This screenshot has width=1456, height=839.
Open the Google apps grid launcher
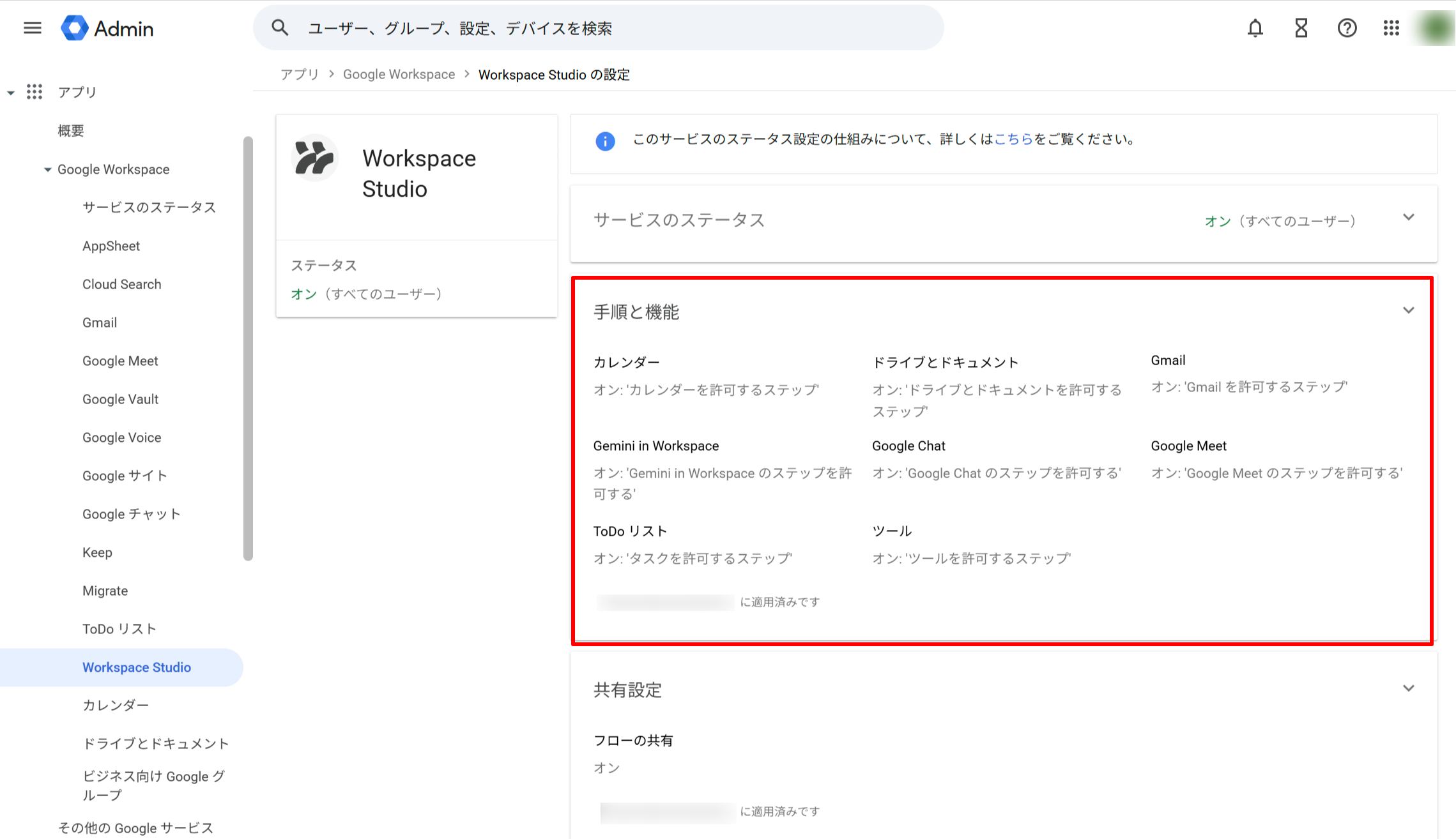[1391, 28]
